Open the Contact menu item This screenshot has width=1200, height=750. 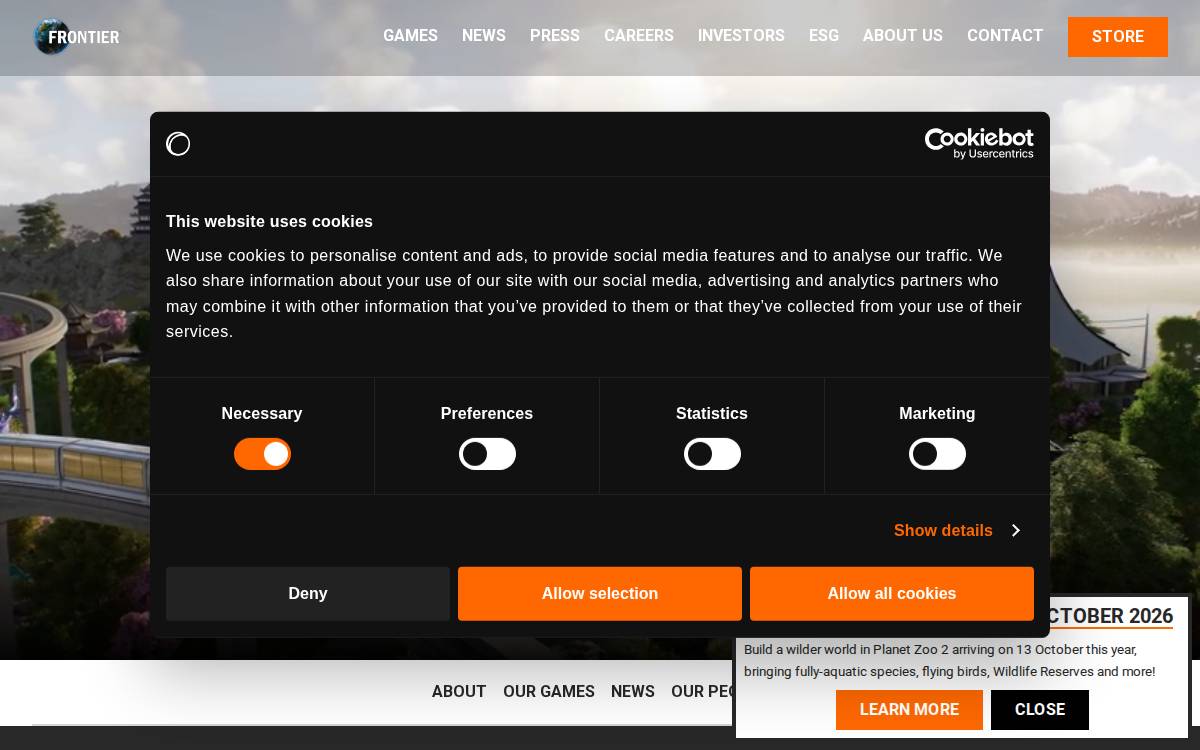[x=1005, y=36]
